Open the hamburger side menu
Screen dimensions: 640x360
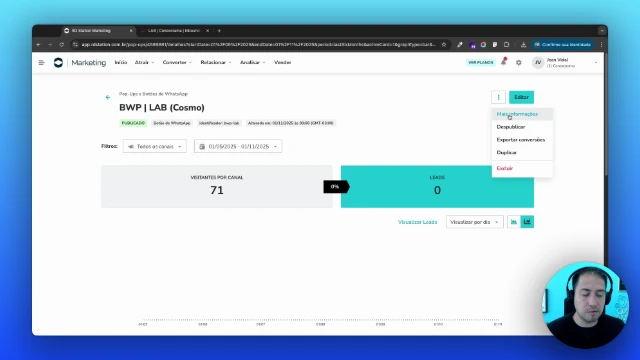[x=41, y=62]
